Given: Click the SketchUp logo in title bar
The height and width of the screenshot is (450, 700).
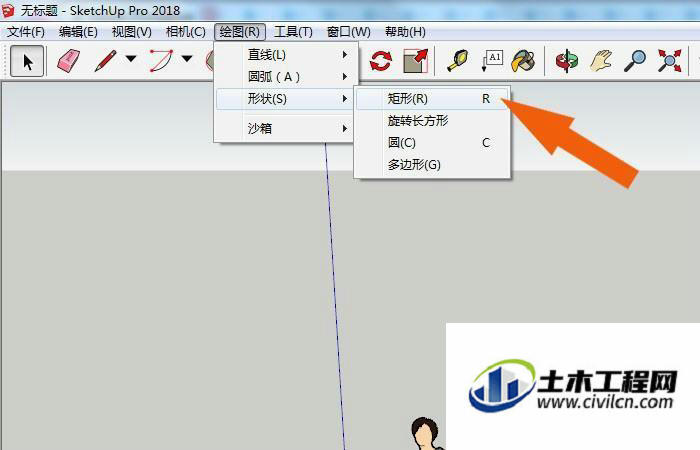Looking at the screenshot, I should click(x=8, y=10).
